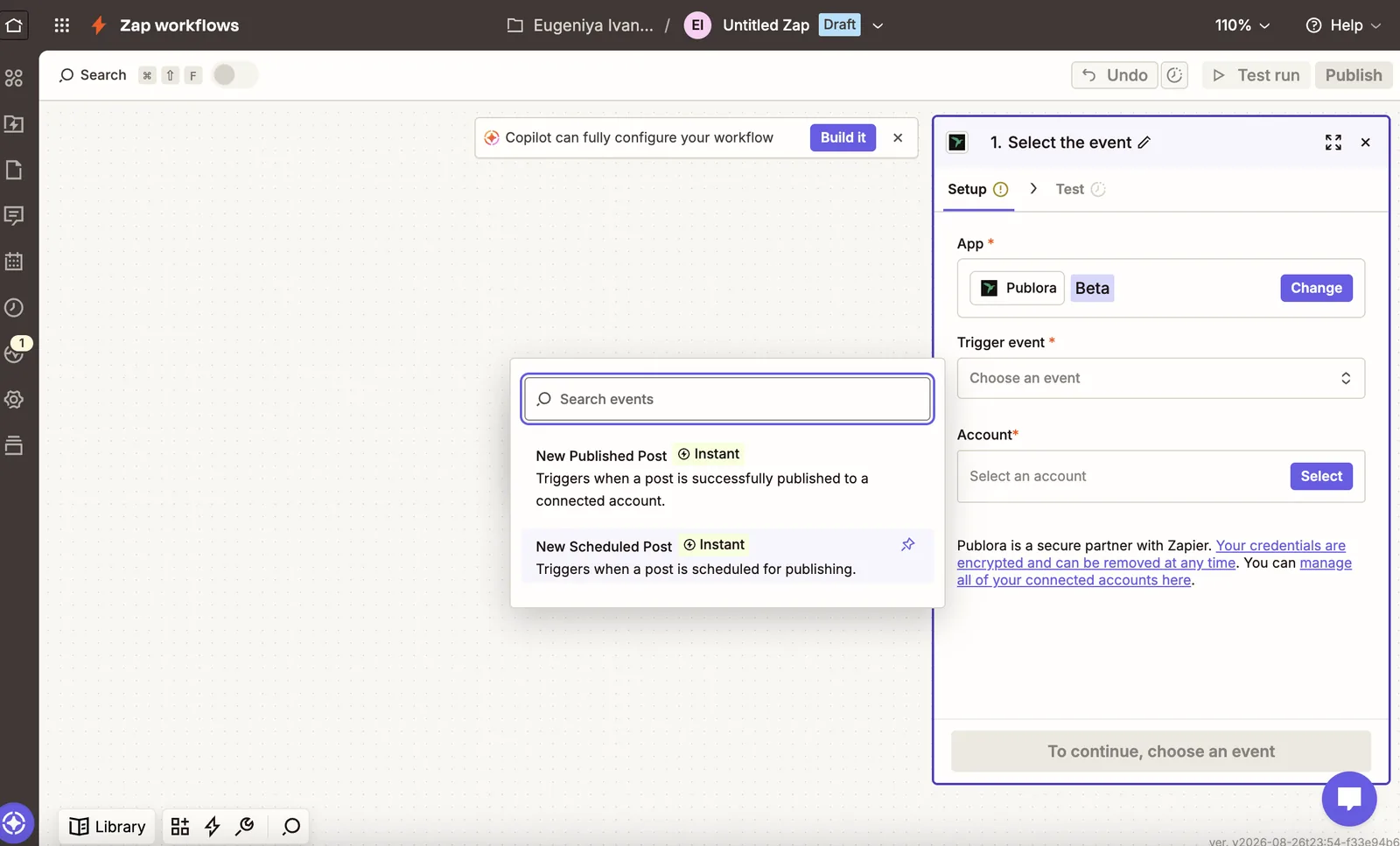Open the import icon in left sidebar
Image resolution: width=1400 pixels, height=846 pixels.
tap(14, 123)
